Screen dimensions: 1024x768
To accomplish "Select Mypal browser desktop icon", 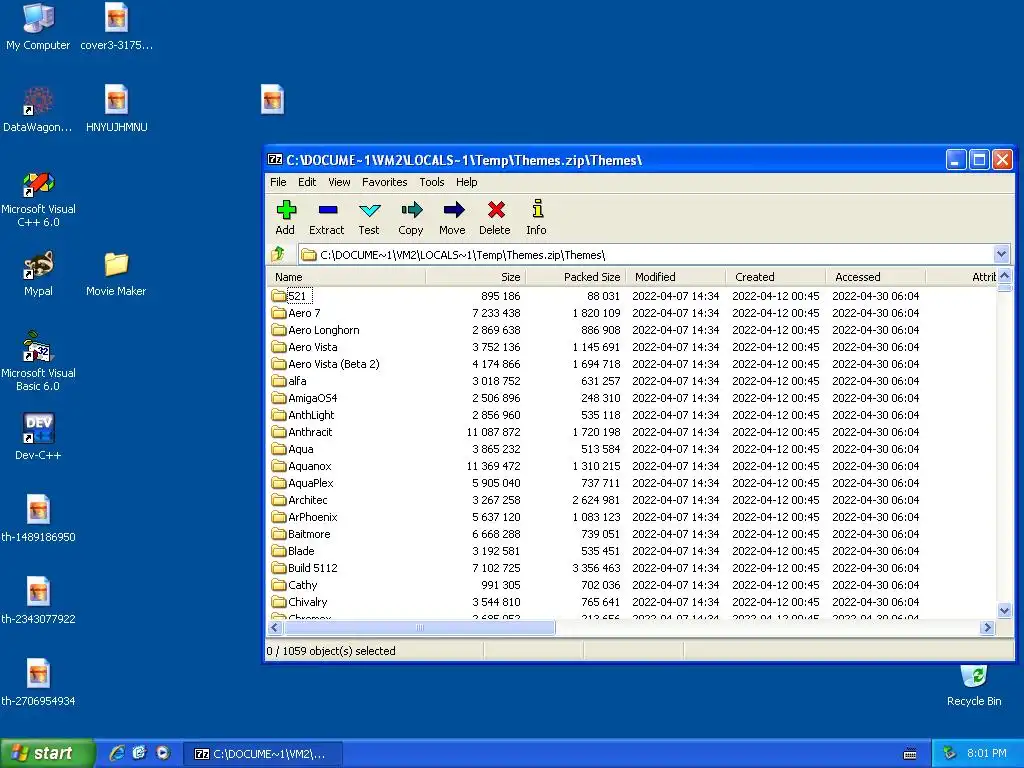I will pos(38,274).
